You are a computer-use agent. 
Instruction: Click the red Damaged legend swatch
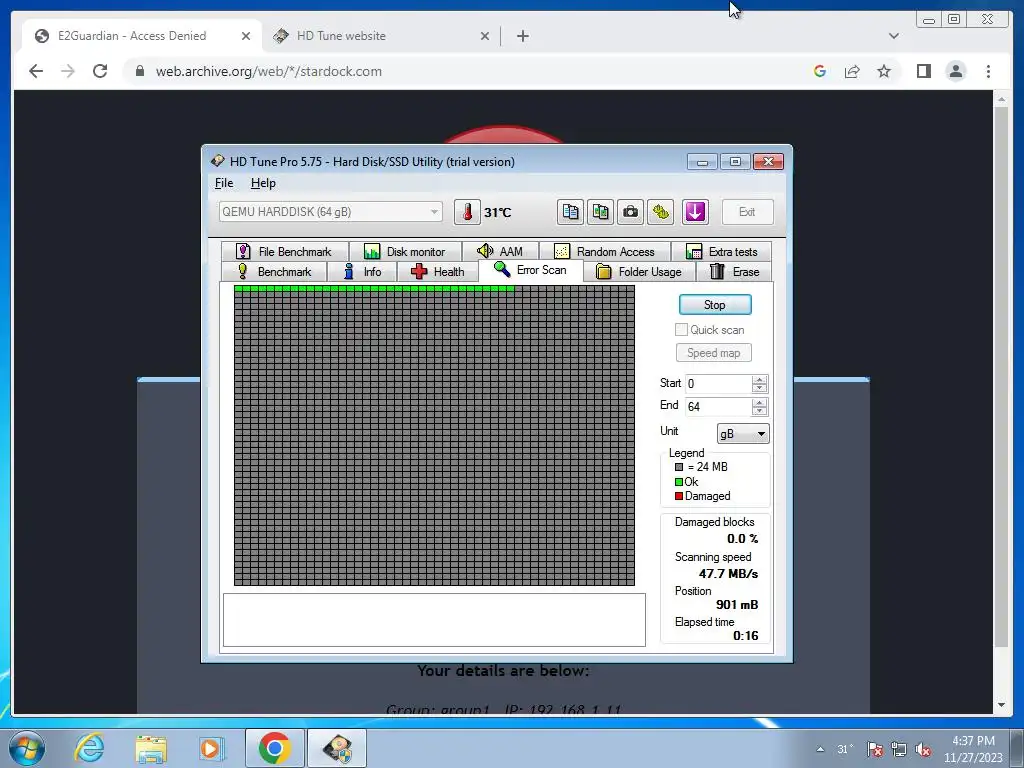[x=679, y=496]
